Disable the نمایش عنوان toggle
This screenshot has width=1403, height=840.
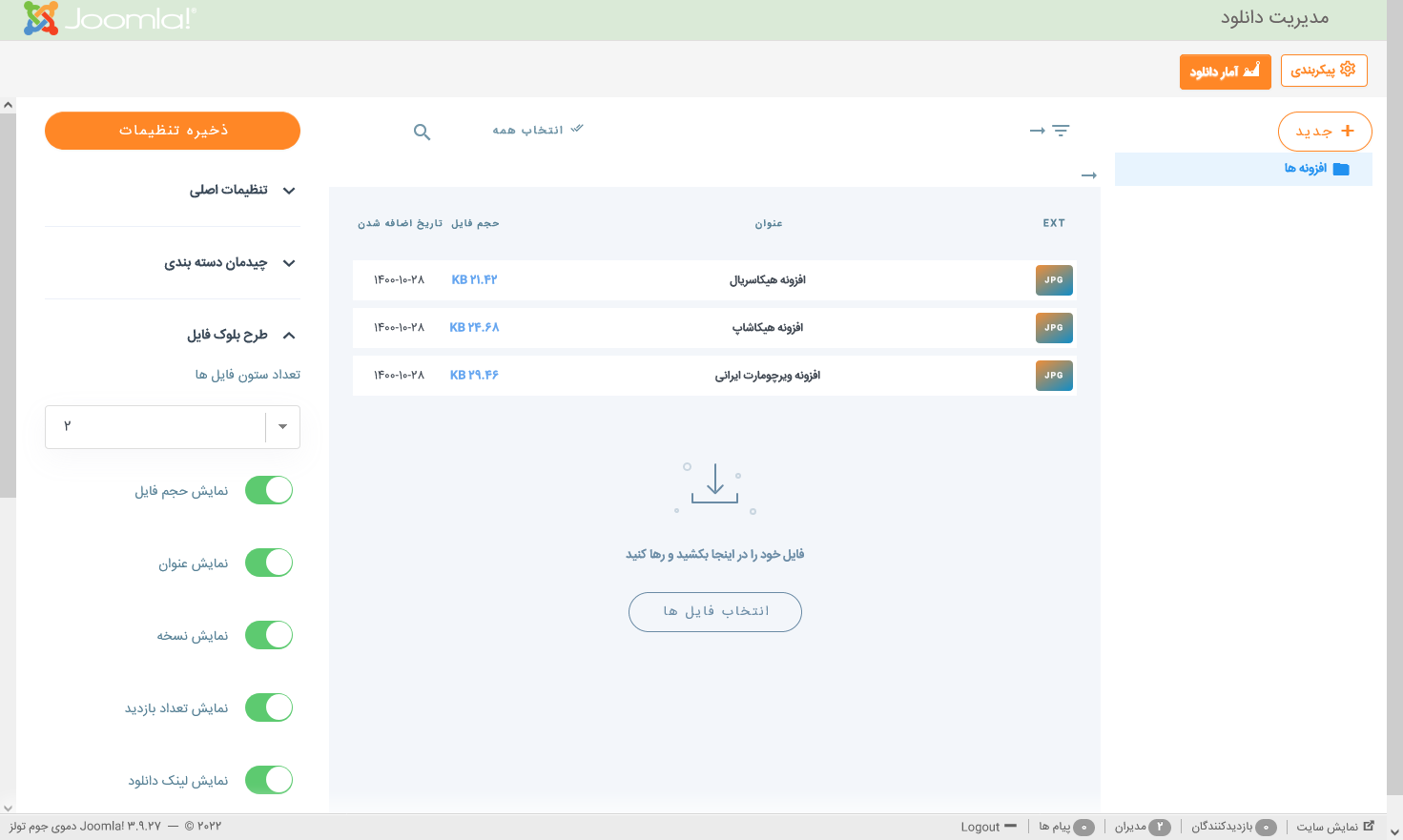coord(269,563)
